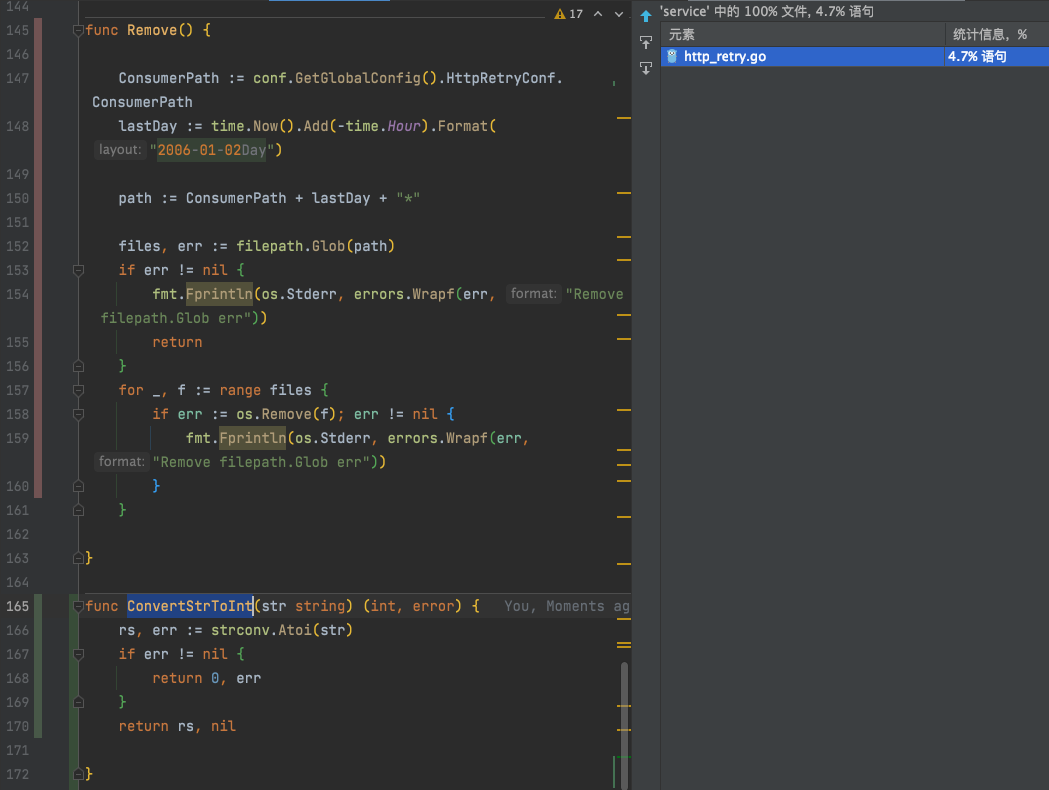The image size is (1049, 790).
Task: Click the yellow warning inspection icon
Action: 560,14
